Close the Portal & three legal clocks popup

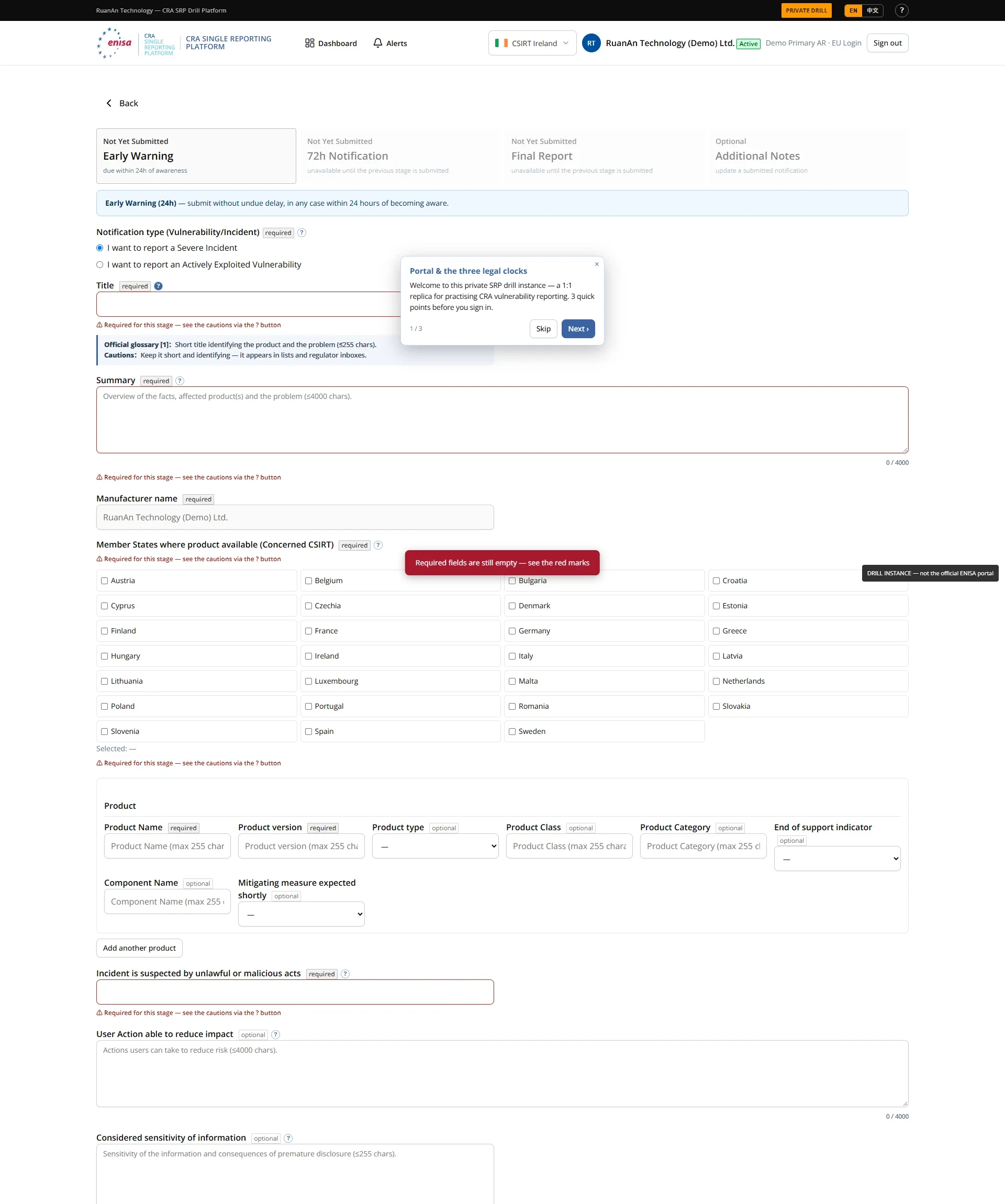[x=597, y=264]
